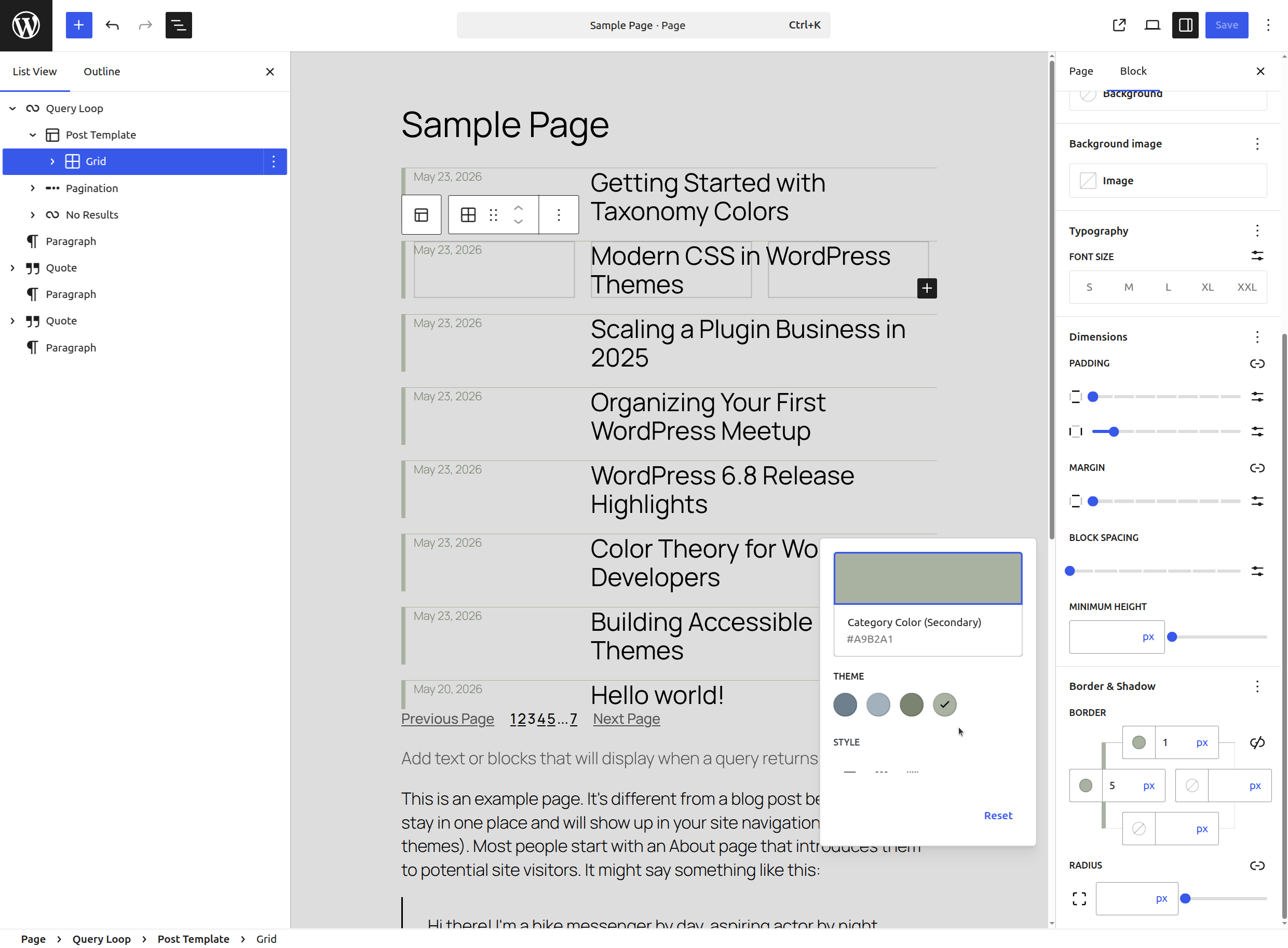Choose the dashed border style
Image resolution: width=1288 pixels, height=948 pixels.
[881, 772]
